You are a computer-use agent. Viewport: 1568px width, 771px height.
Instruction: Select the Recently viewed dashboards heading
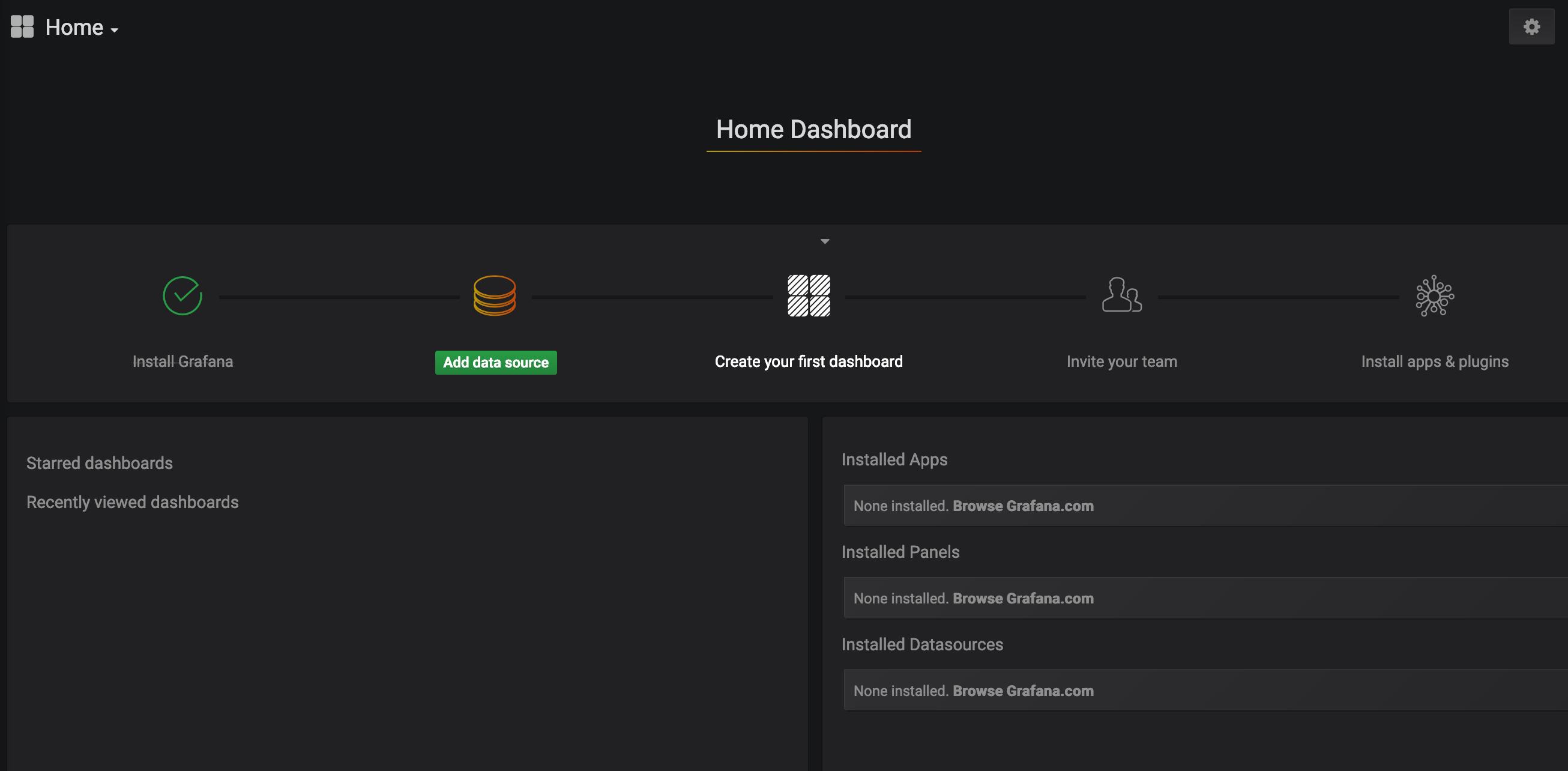pos(132,502)
